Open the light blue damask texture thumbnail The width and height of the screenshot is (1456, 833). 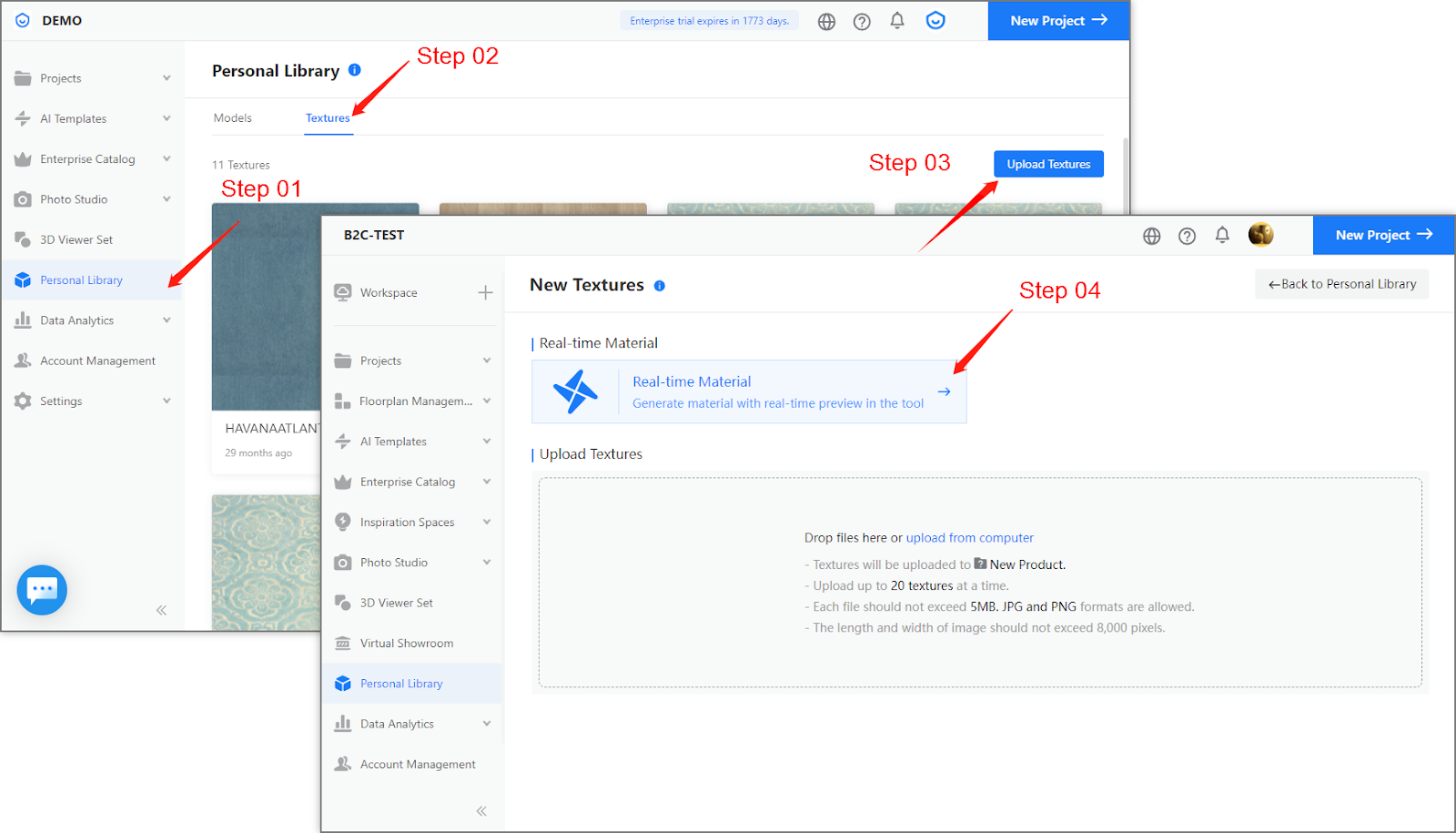click(267, 563)
